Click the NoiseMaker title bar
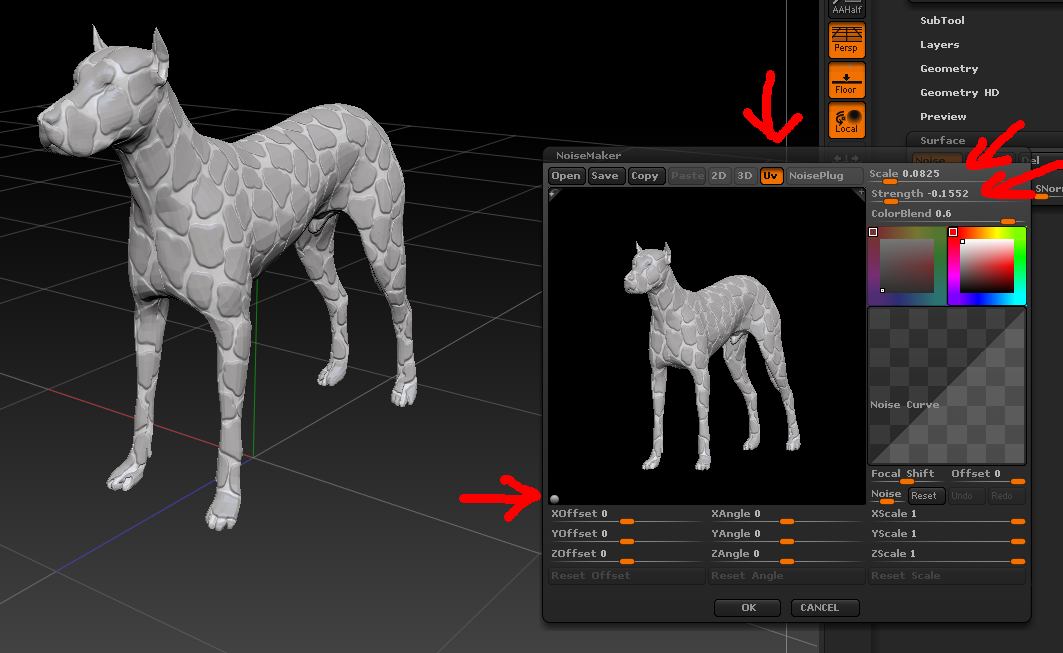This screenshot has height=653, width=1063. pos(786,155)
